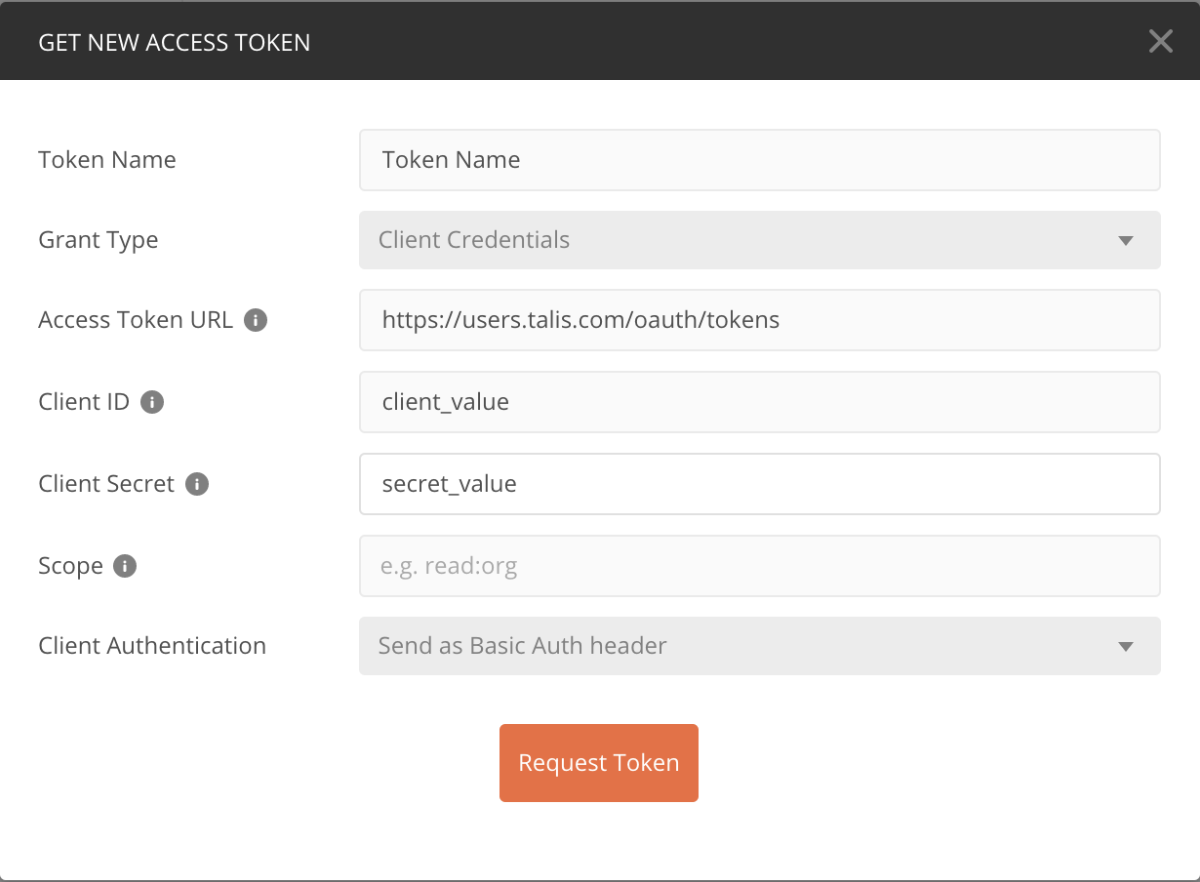The height and width of the screenshot is (882, 1200).
Task: Click the Scope input field
Action: point(760,566)
